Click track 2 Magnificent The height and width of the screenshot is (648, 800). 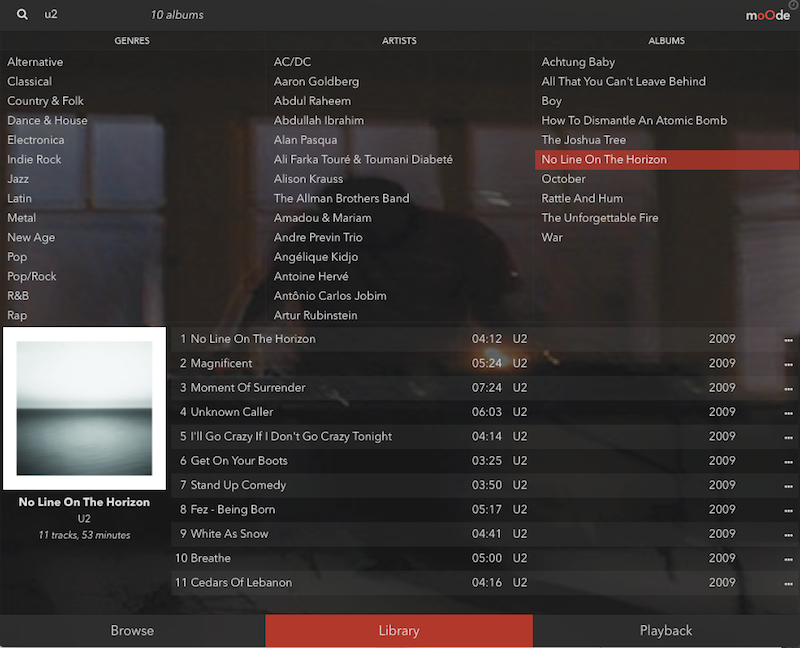coord(484,363)
